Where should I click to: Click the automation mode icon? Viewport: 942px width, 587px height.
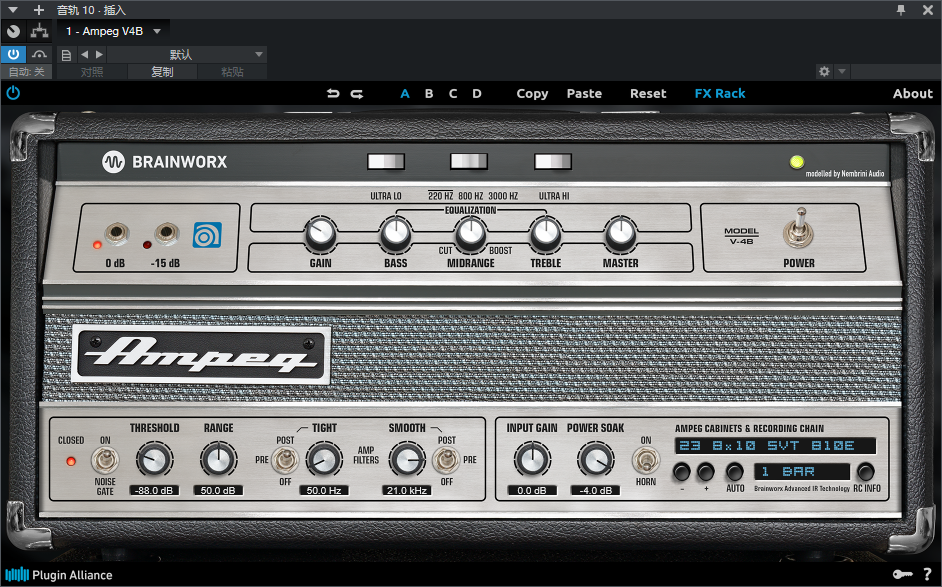pos(40,54)
